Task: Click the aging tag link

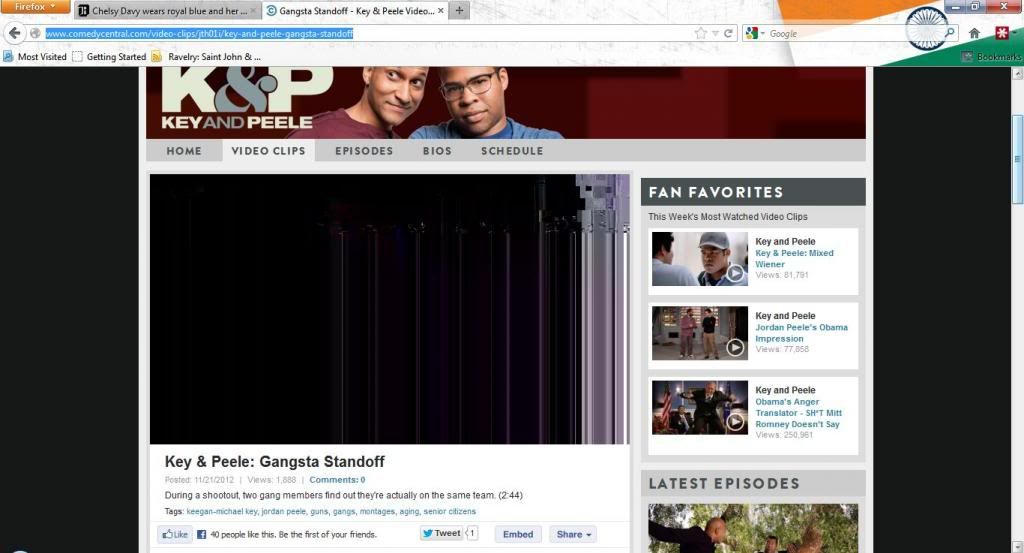Action: 409,512
